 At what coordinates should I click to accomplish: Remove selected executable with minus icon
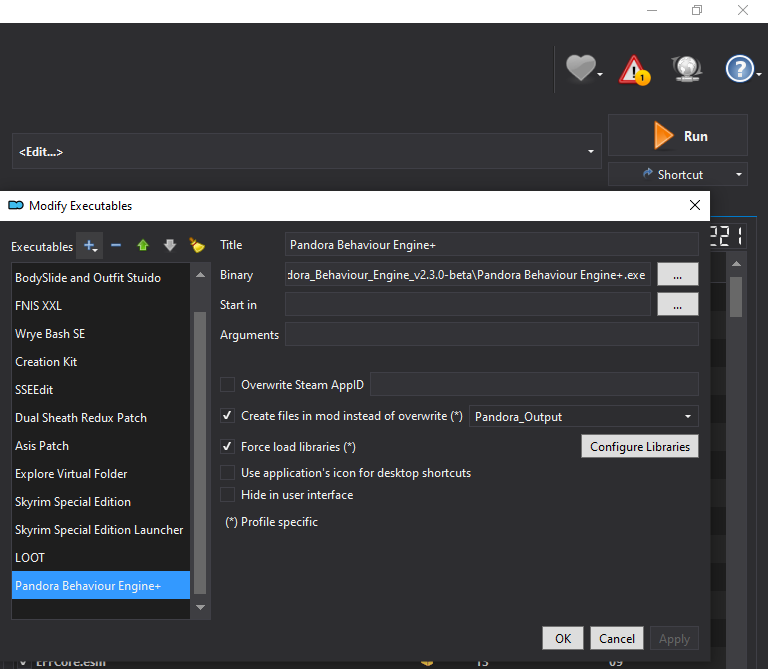point(116,245)
